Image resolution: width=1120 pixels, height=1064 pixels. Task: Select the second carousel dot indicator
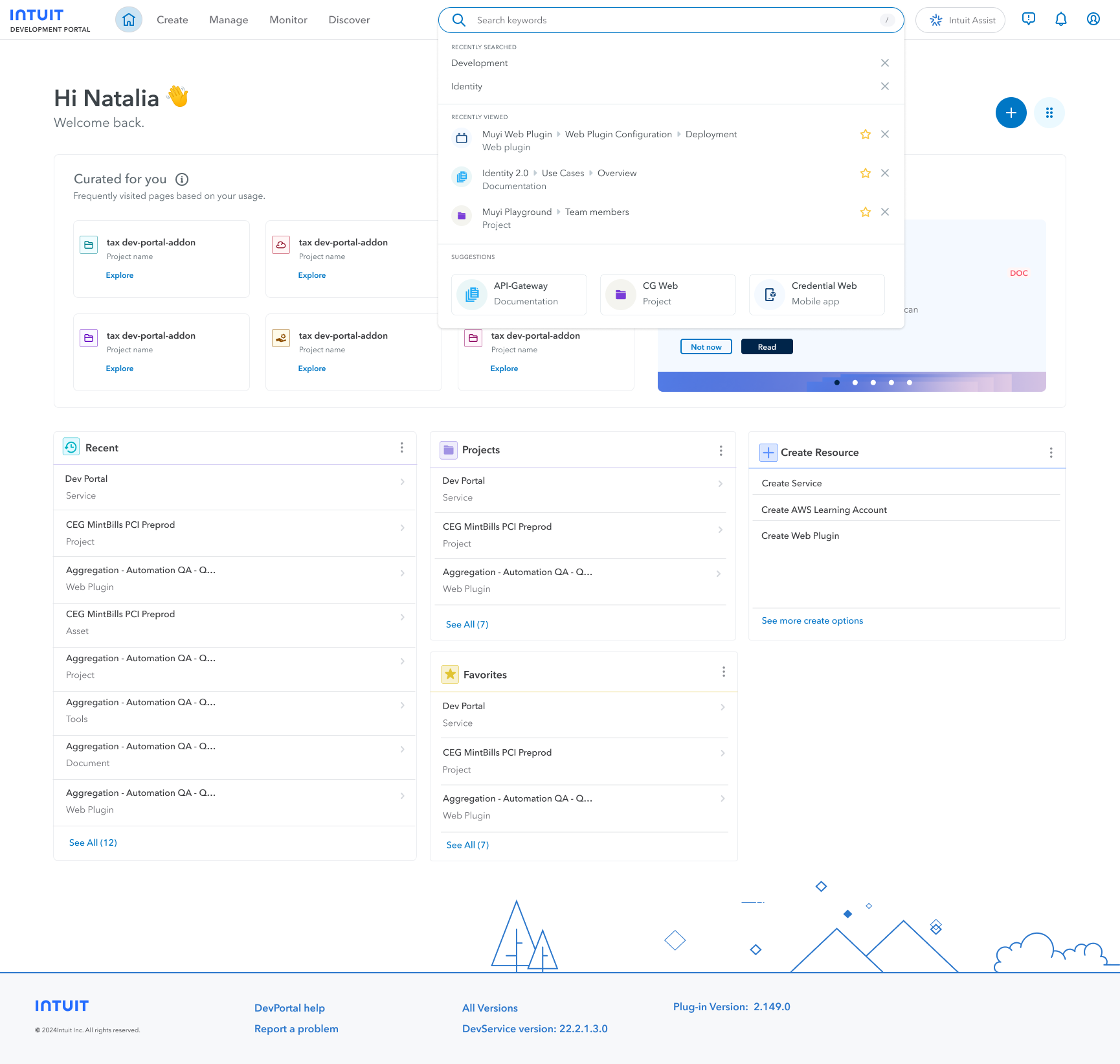coord(855,383)
